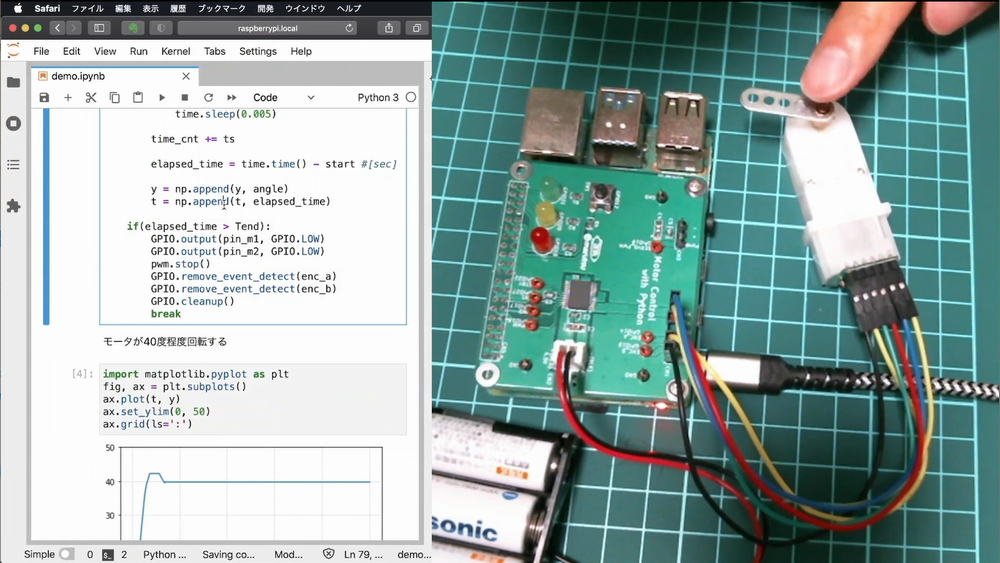Insert a new cell with the plus icon
The image size is (1000, 563).
pos(68,98)
